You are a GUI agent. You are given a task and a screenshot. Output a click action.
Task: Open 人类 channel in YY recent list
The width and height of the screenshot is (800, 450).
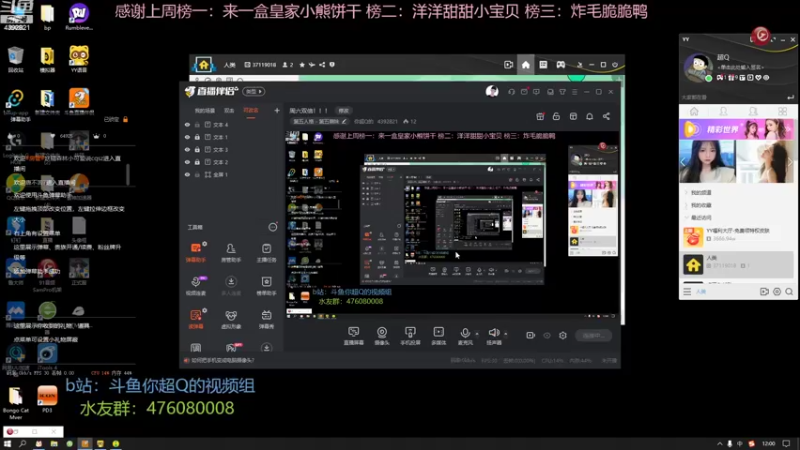tap(737, 264)
